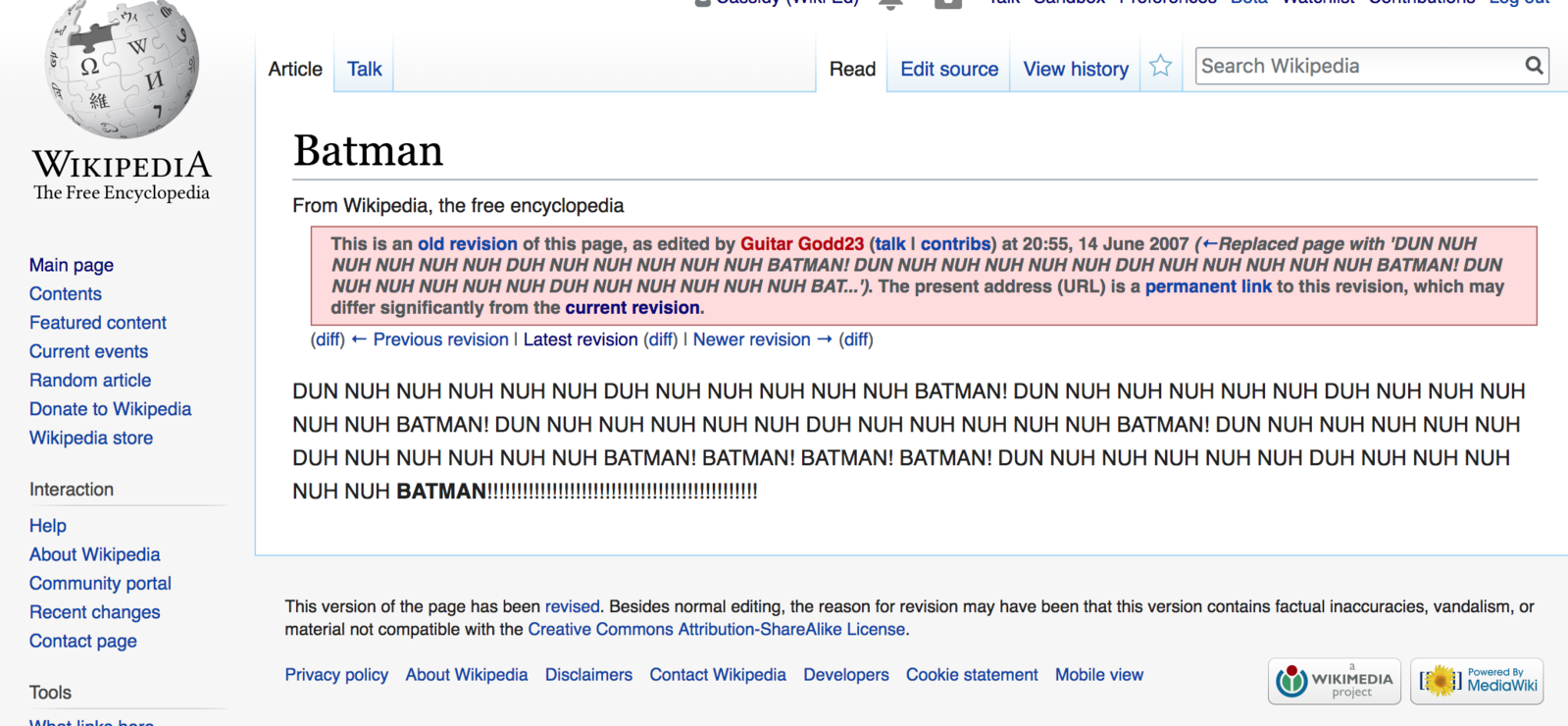This screenshot has height=726, width=1568.
Task: Open Developers footer link
Action: [846, 674]
